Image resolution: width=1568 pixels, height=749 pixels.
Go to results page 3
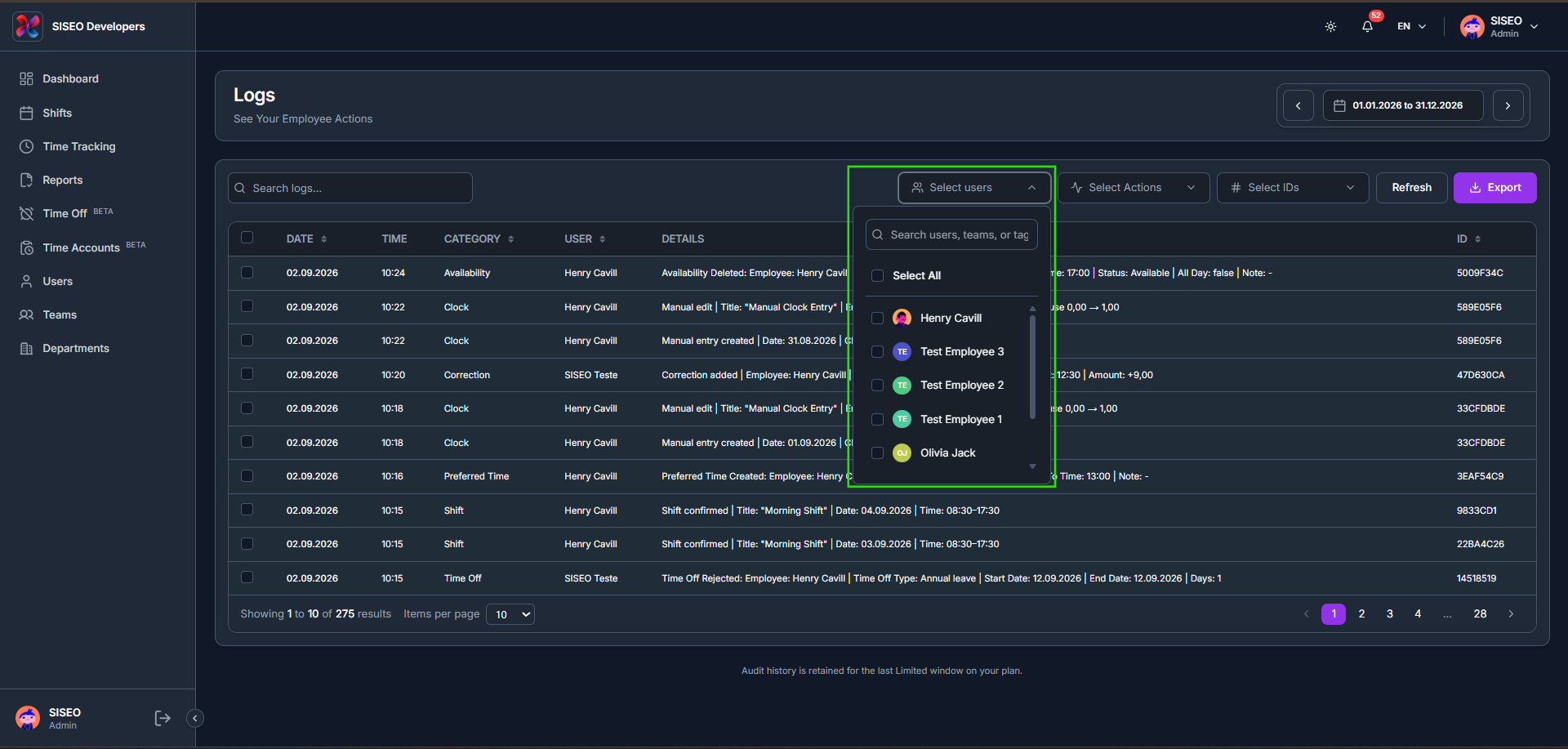[1390, 613]
